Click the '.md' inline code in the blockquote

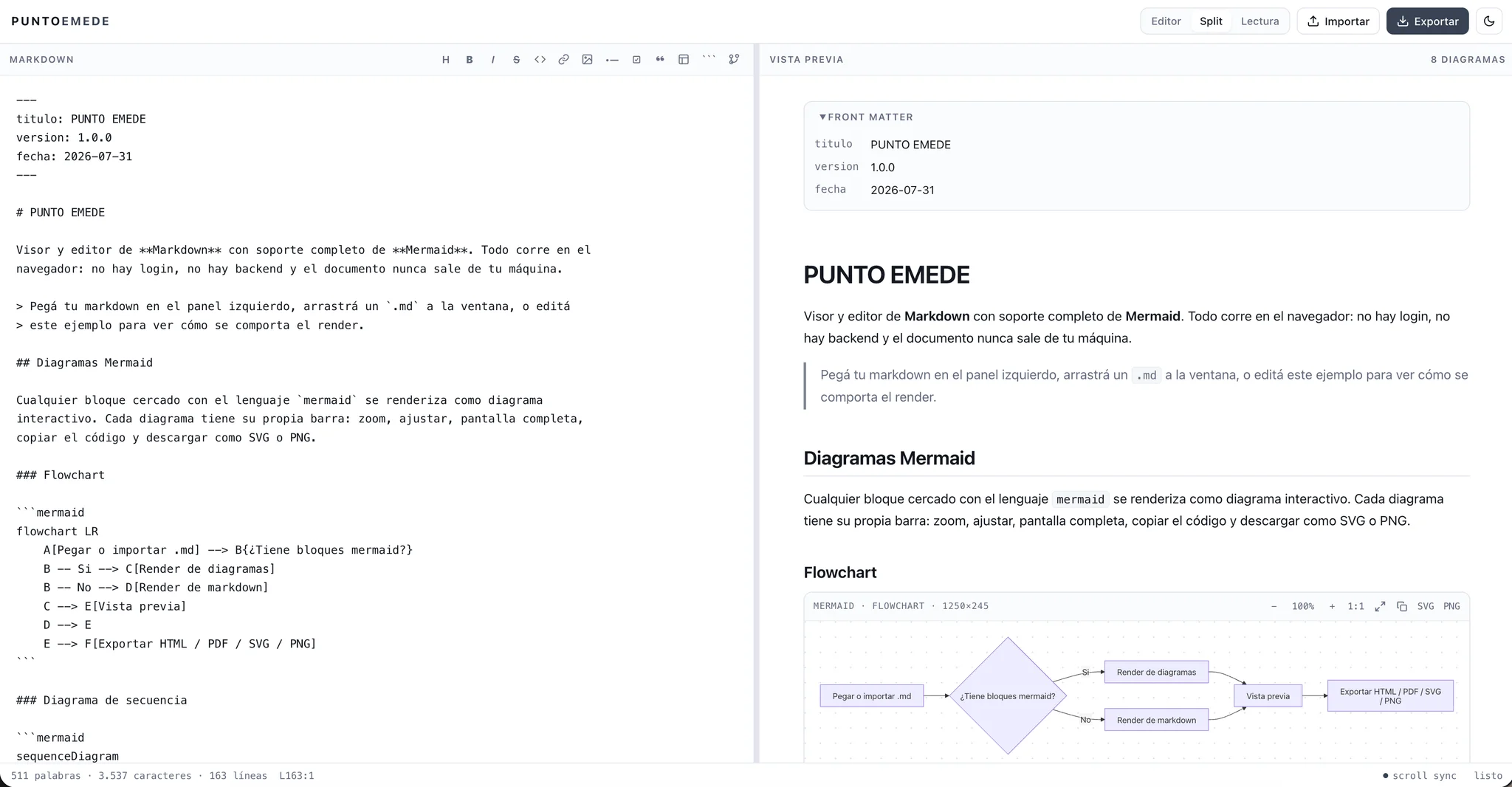click(x=1146, y=376)
